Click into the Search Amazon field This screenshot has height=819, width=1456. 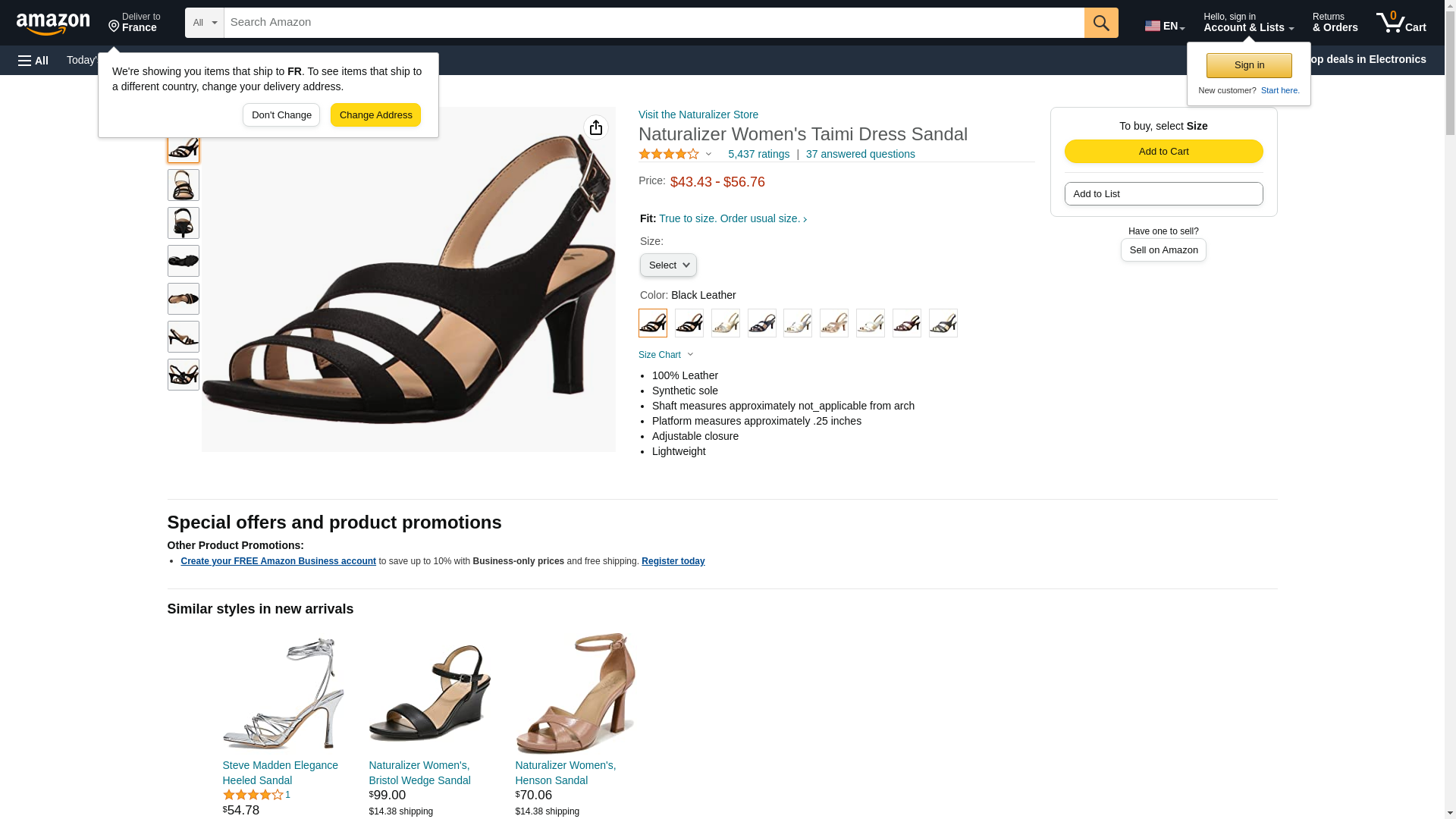pyautogui.click(x=652, y=23)
